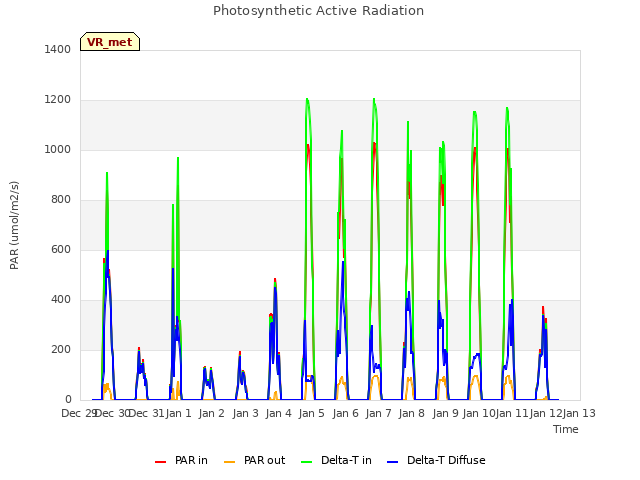Click the Jan 3 x-axis tick label

point(245,413)
